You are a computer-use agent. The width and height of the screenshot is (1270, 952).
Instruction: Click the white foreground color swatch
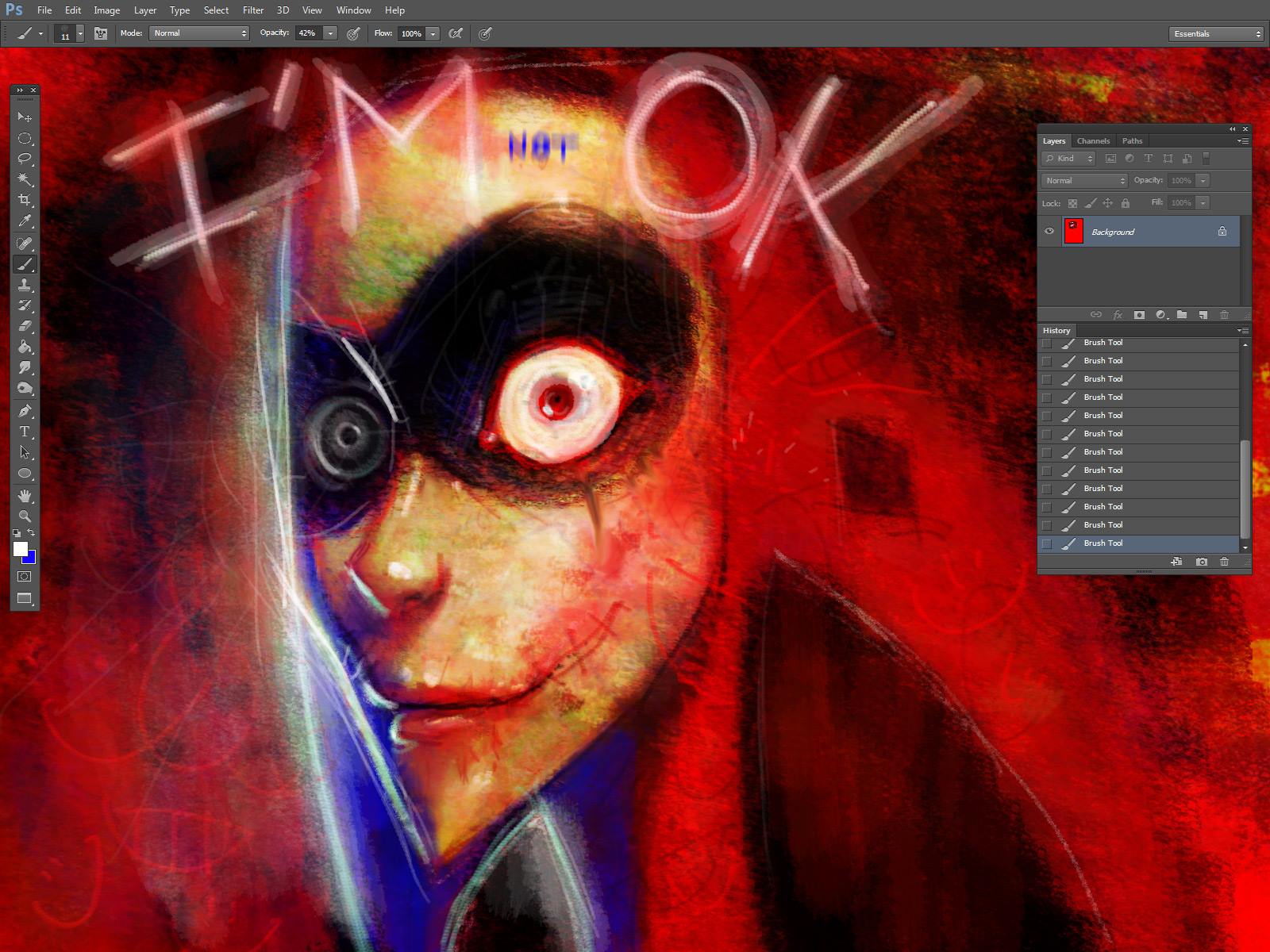pos(21,549)
